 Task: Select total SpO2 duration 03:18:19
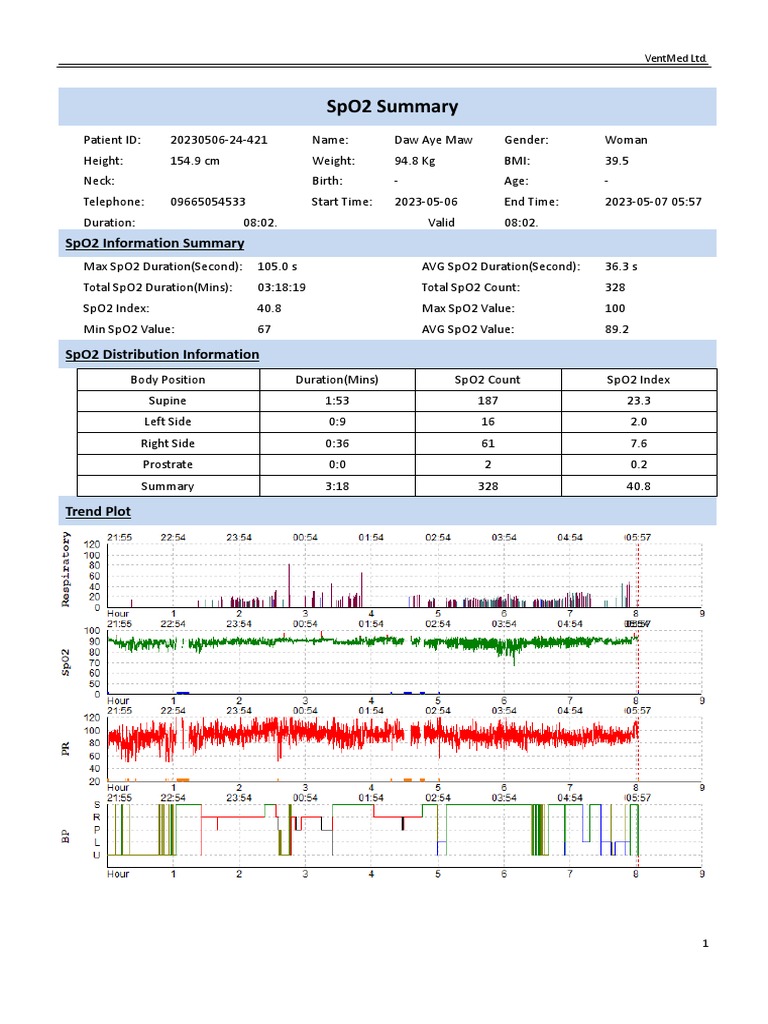281,287
